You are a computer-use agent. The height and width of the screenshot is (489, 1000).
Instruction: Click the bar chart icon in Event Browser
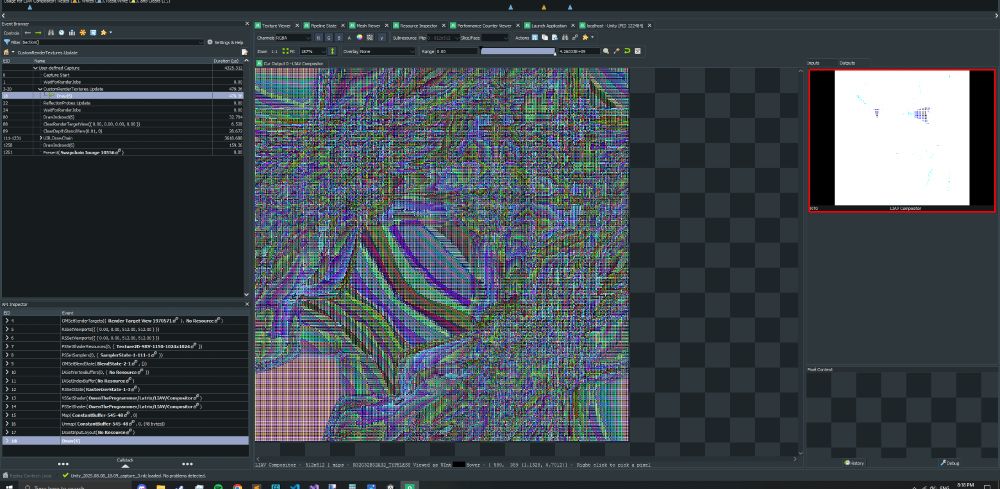point(72,33)
